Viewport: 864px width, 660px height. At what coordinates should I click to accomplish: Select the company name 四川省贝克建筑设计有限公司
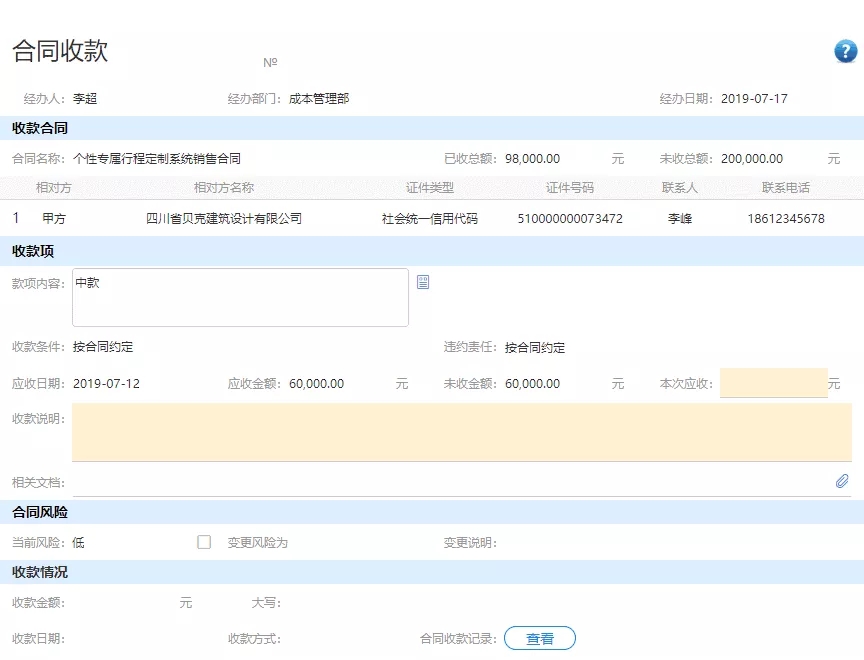(x=223, y=218)
